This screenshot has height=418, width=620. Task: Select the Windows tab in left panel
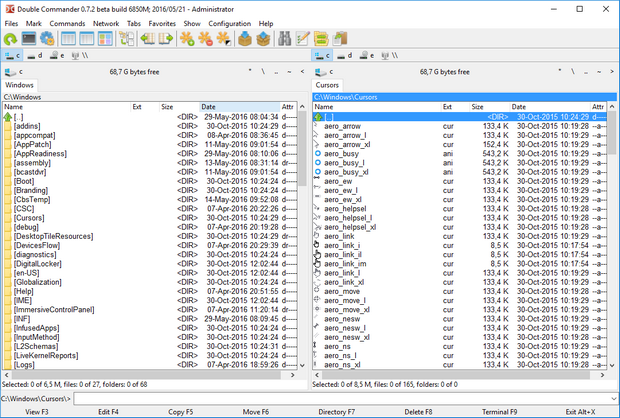19,85
